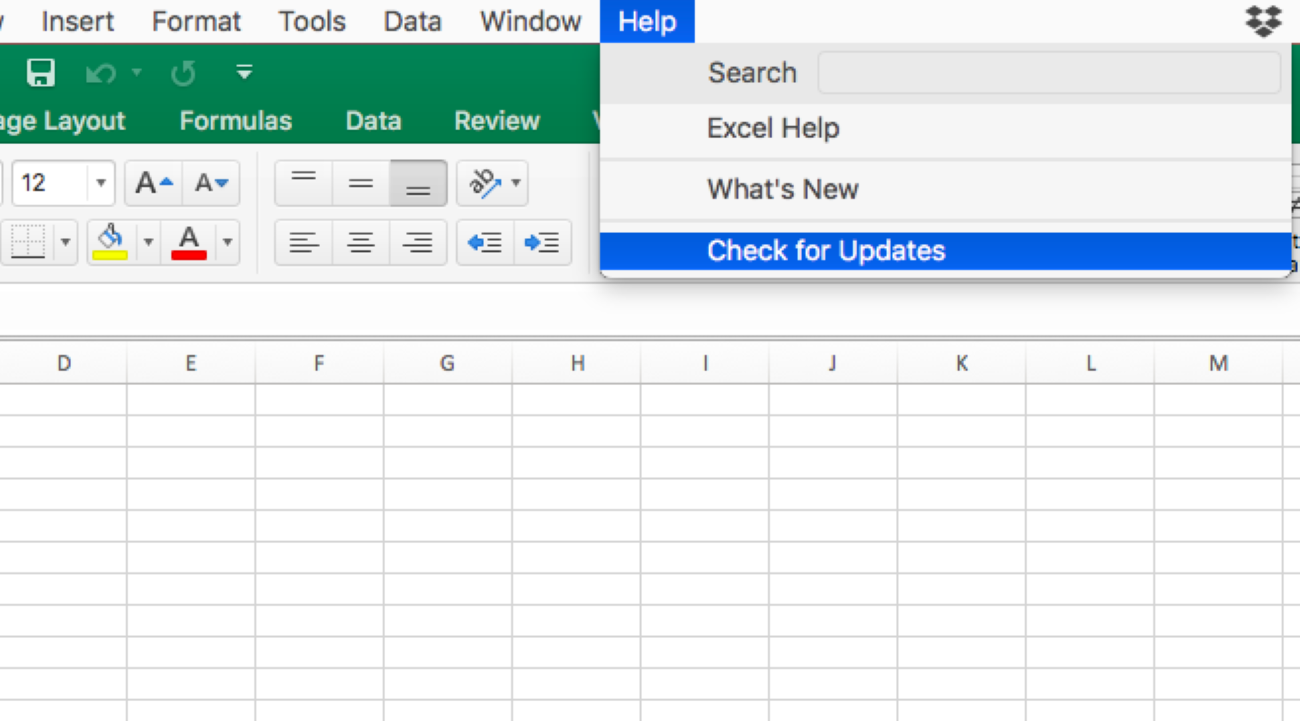Toggle right text alignment

click(x=418, y=242)
